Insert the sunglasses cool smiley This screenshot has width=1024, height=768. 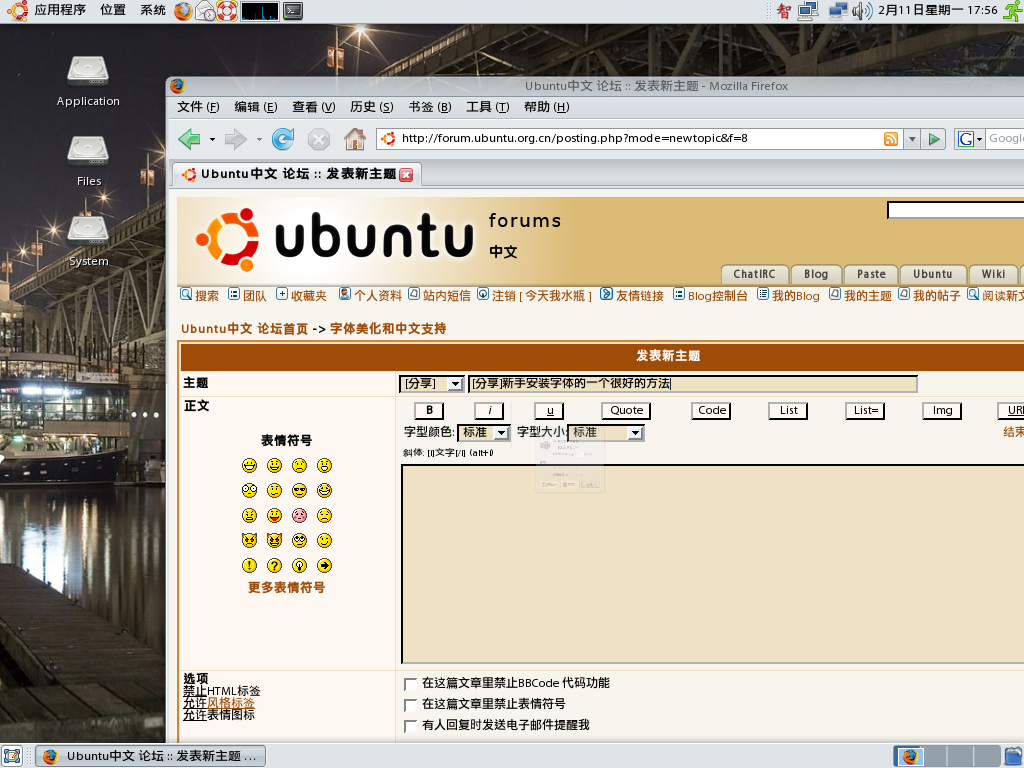299,490
